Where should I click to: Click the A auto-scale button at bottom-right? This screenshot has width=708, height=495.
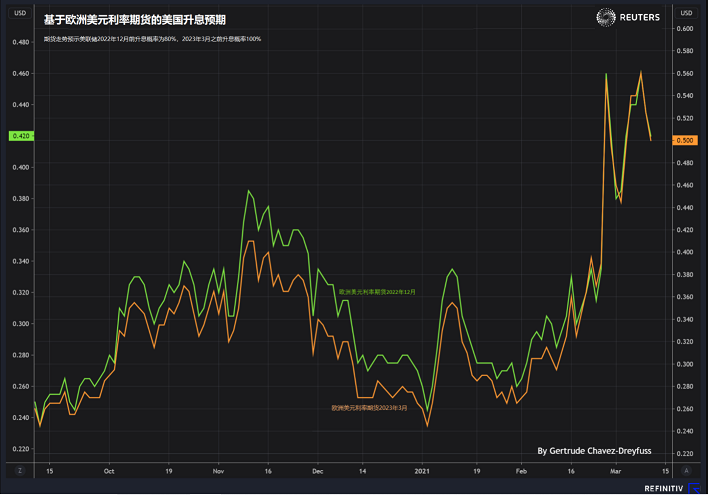(685, 468)
